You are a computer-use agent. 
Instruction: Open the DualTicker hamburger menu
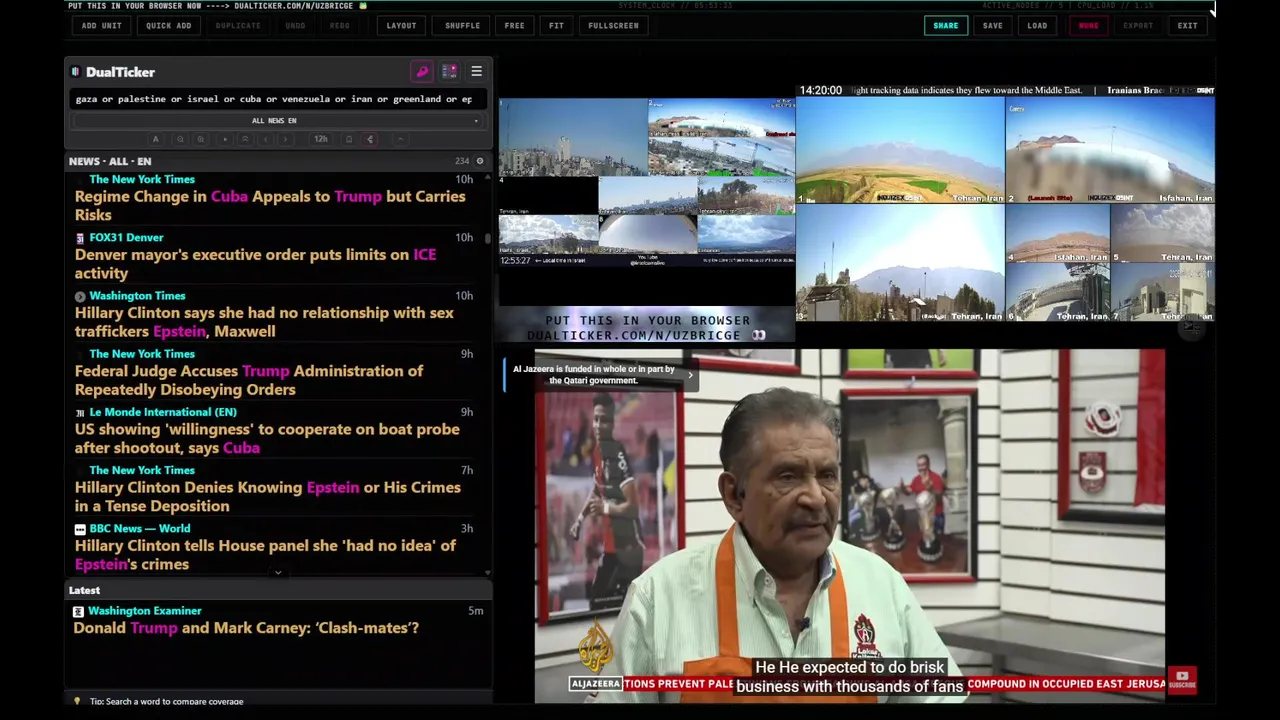[476, 72]
